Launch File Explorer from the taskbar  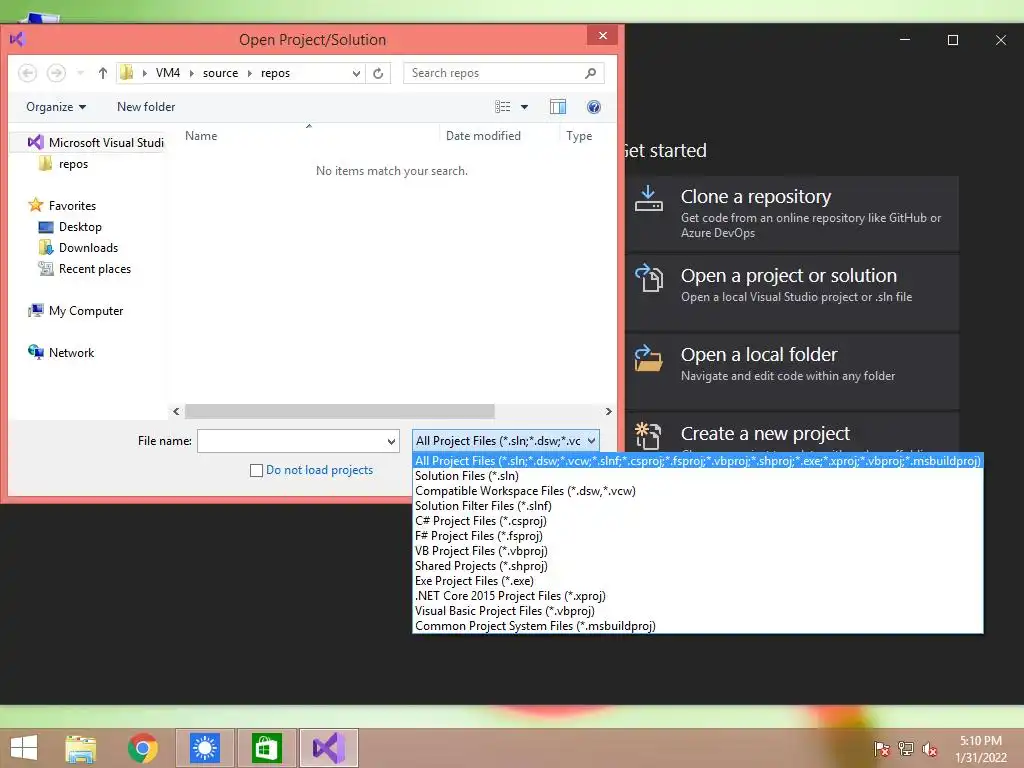pyautogui.click(x=80, y=748)
